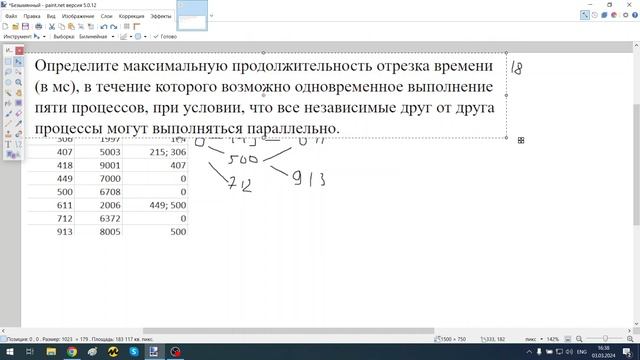
Task: Toggle the Layers window visibility
Action: coord(604,15)
